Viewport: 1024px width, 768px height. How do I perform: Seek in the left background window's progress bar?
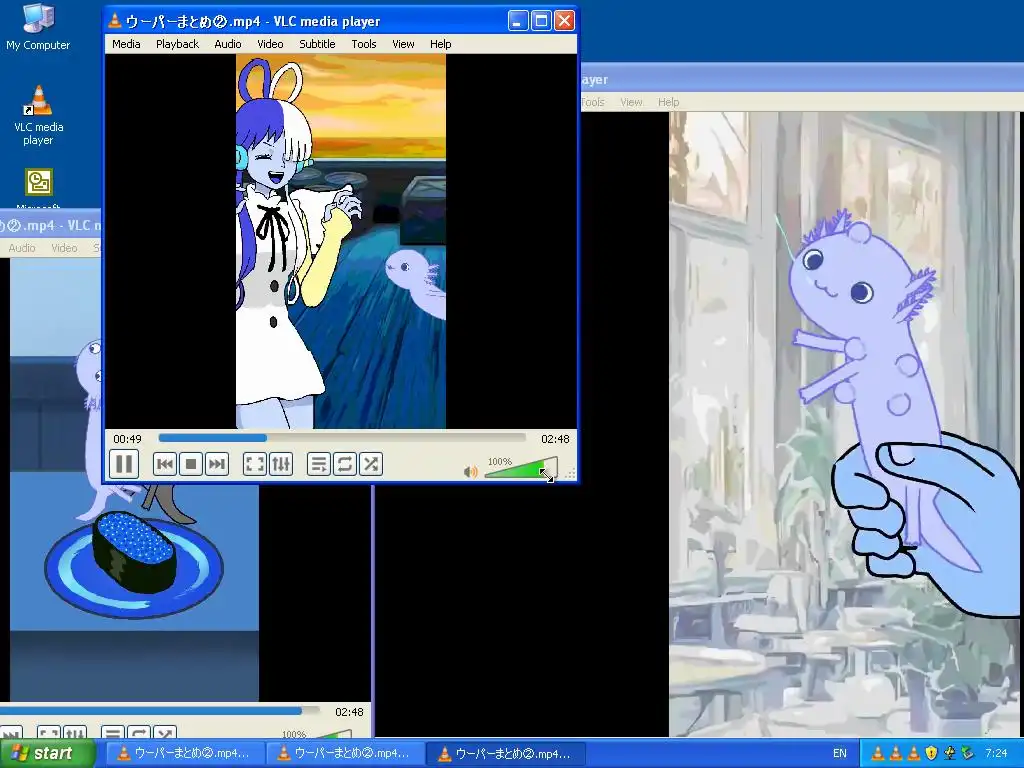160,711
